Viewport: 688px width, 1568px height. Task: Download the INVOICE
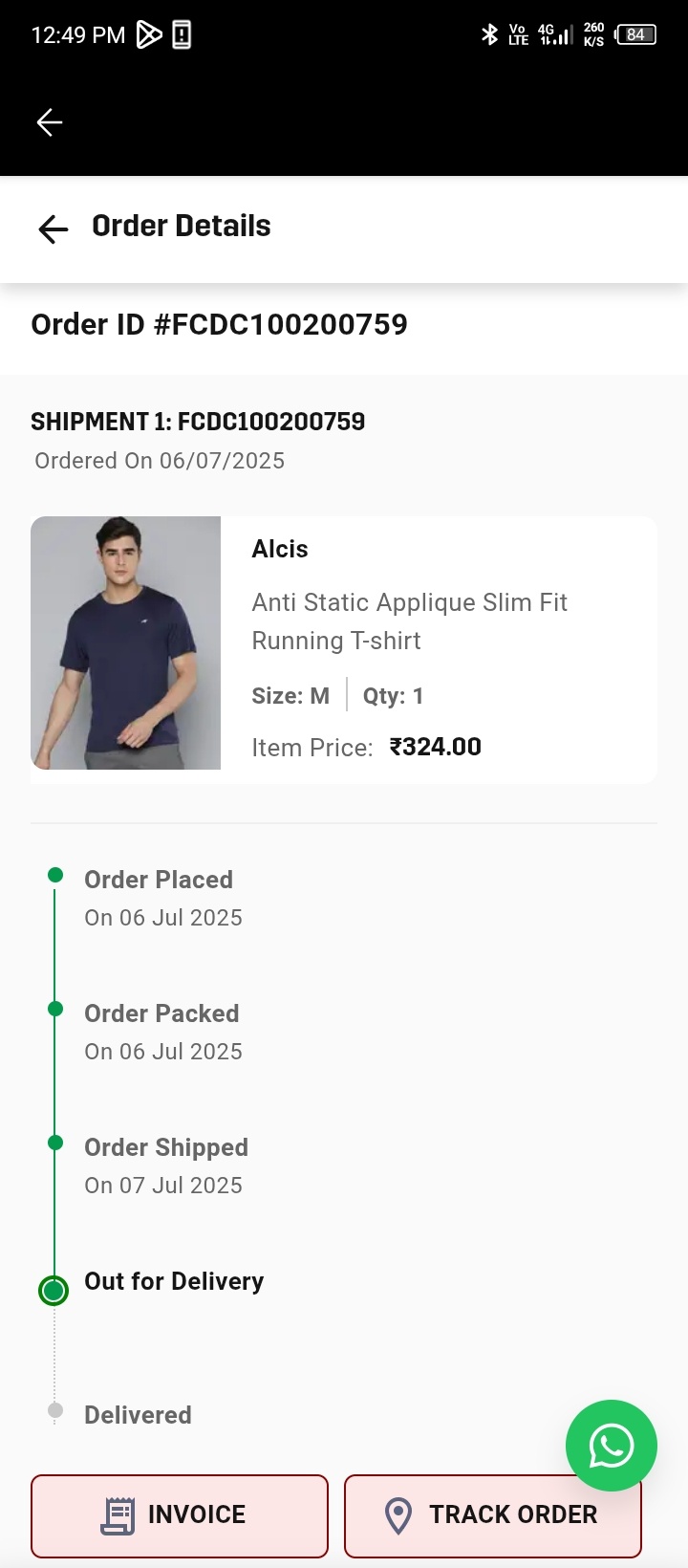click(180, 1516)
